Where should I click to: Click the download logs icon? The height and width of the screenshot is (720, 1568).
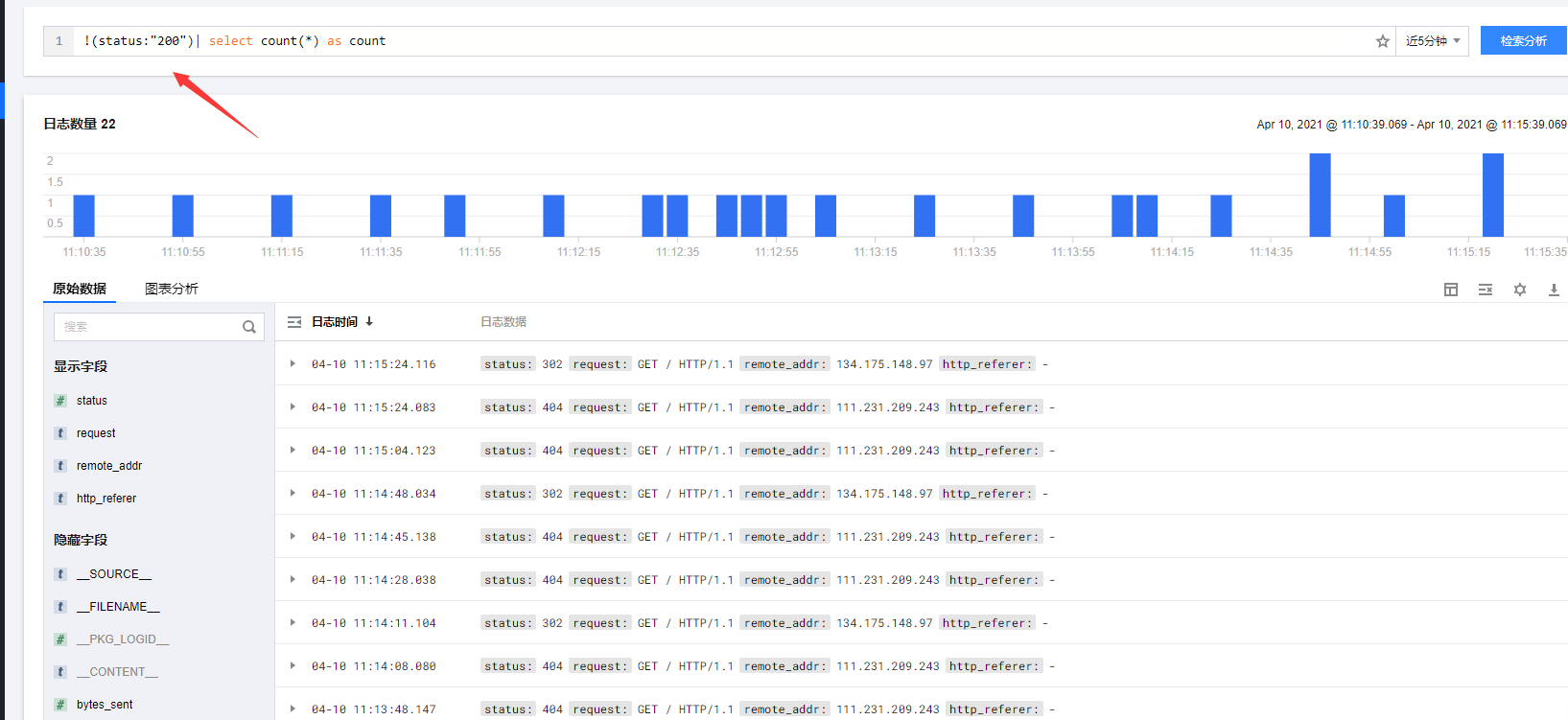coord(1554,290)
